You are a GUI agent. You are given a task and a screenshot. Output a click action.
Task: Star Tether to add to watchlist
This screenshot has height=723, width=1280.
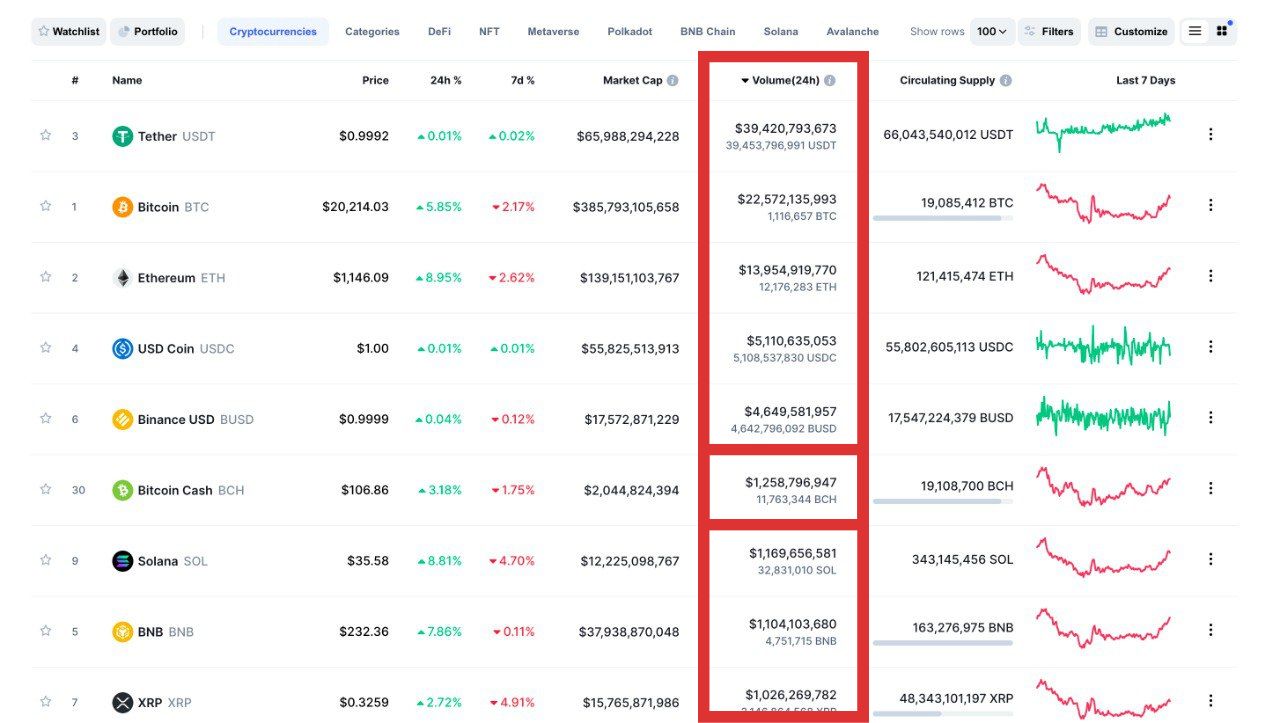pos(45,135)
